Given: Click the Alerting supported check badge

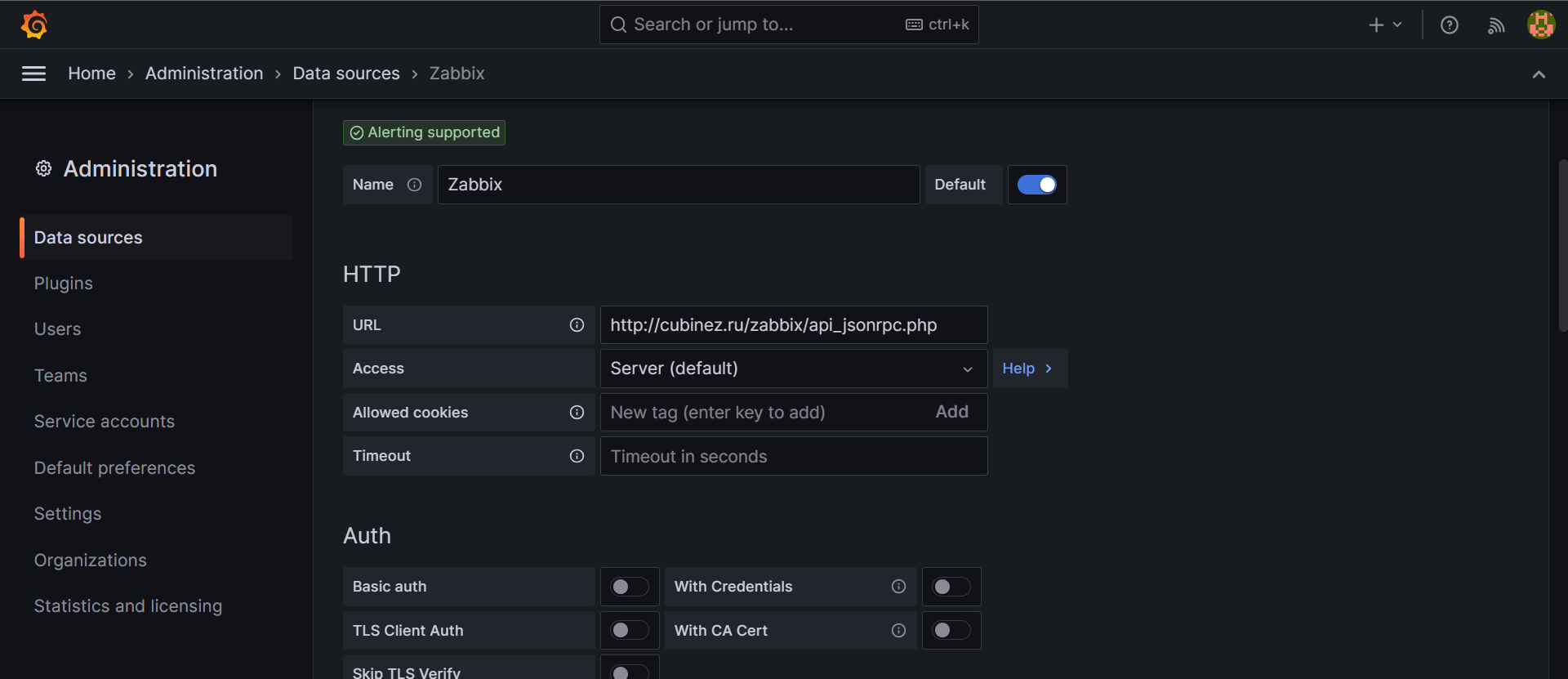Looking at the screenshot, I should point(424,132).
